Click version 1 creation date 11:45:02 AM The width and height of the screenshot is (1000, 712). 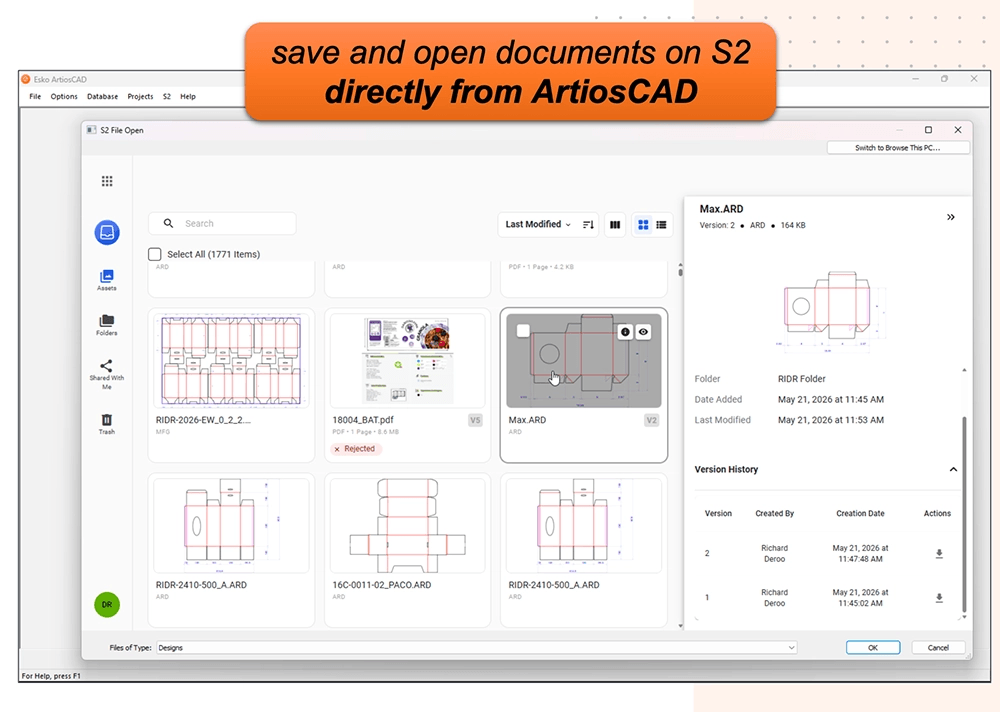click(860, 598)
